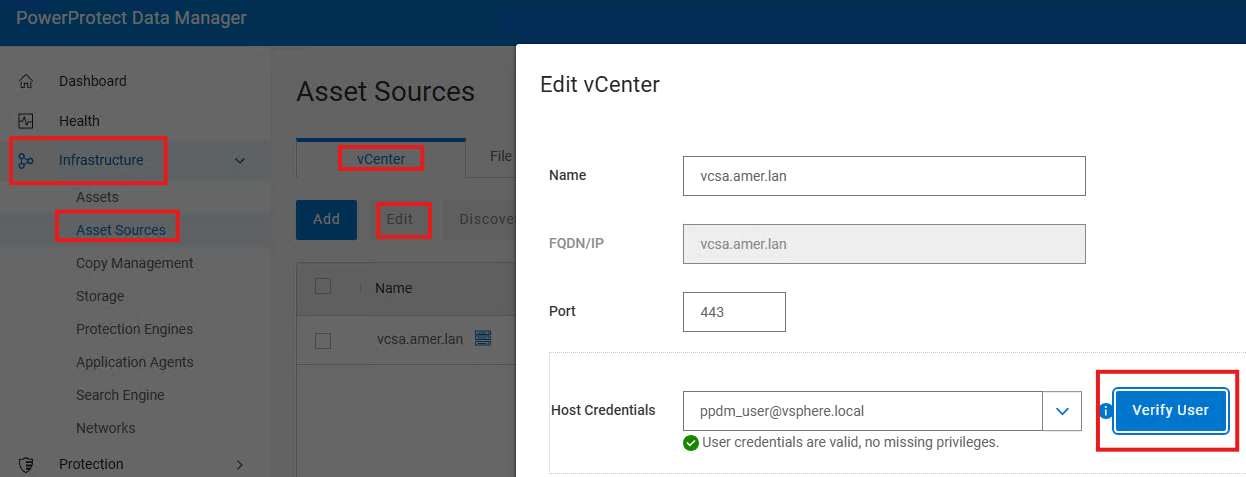Open the Protection menu item

[91, 464]
